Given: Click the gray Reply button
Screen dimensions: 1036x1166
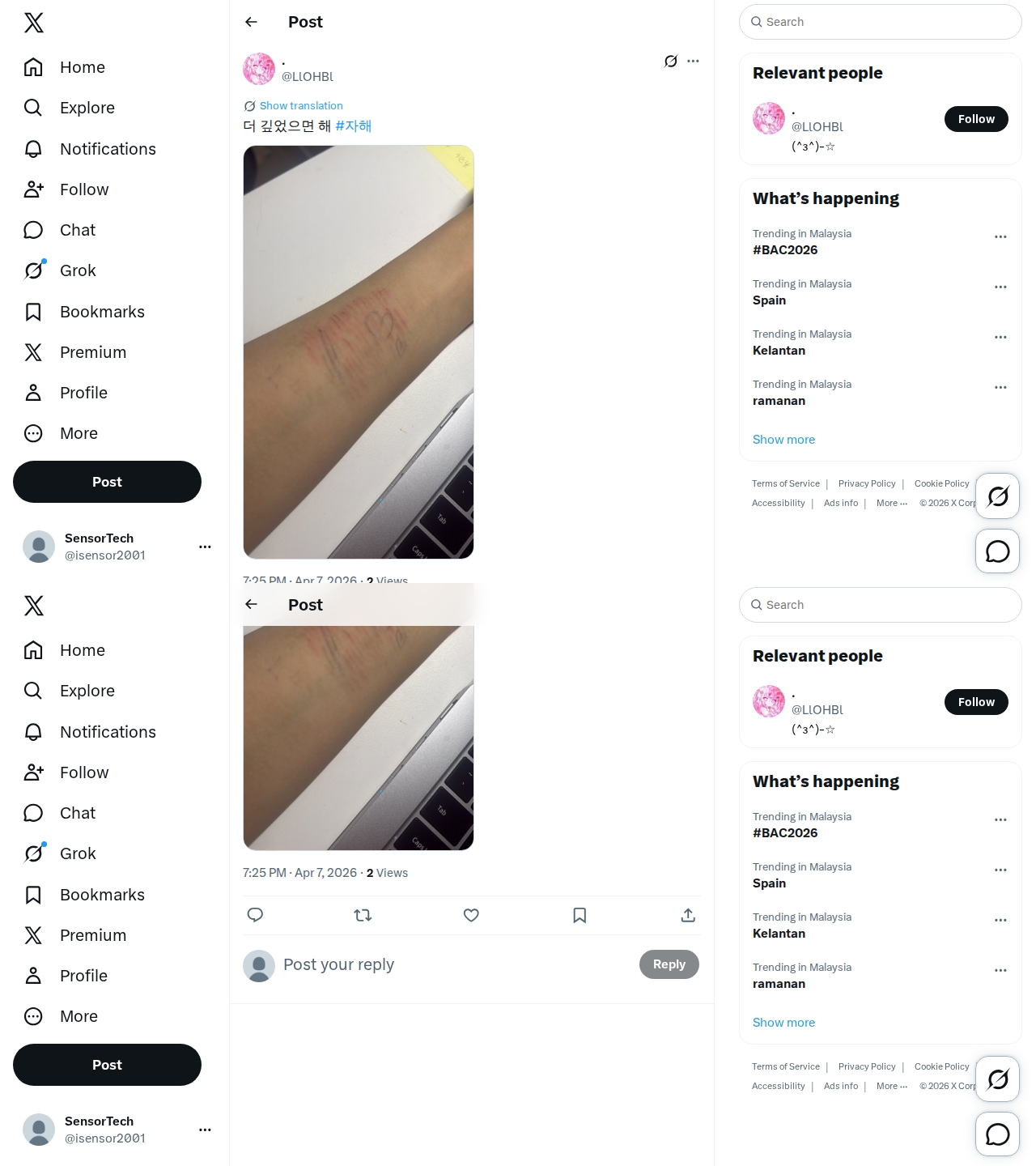Looking at the screenshot, I should [669, 964].
